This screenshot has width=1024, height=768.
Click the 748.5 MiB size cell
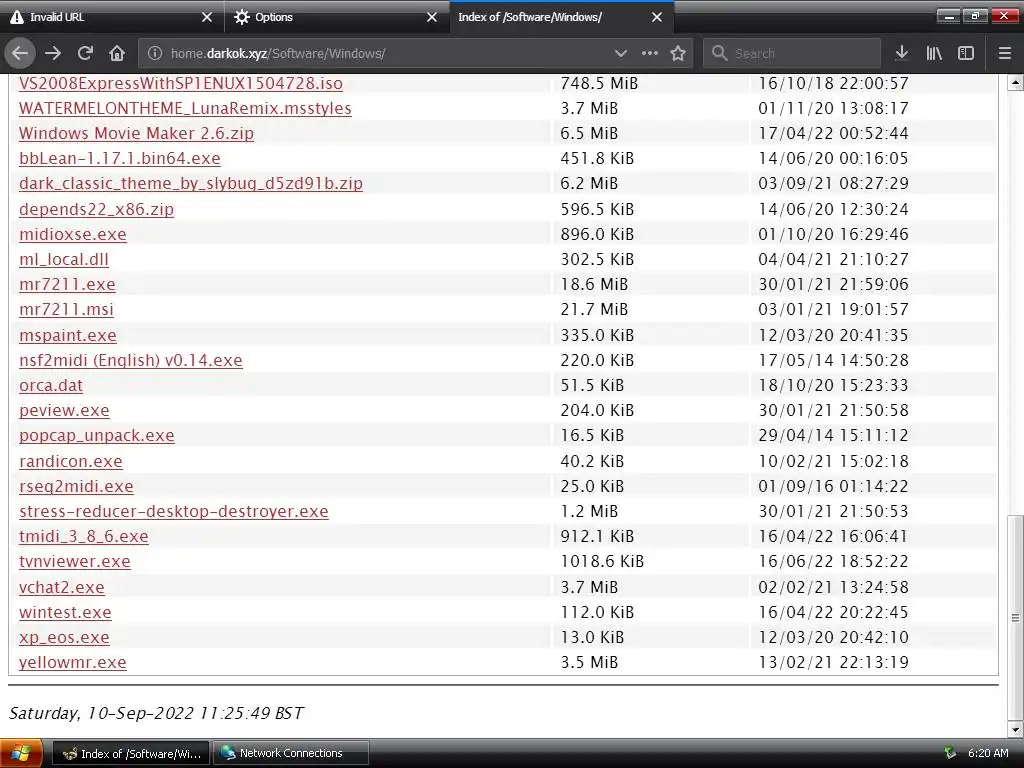[599, 84]
